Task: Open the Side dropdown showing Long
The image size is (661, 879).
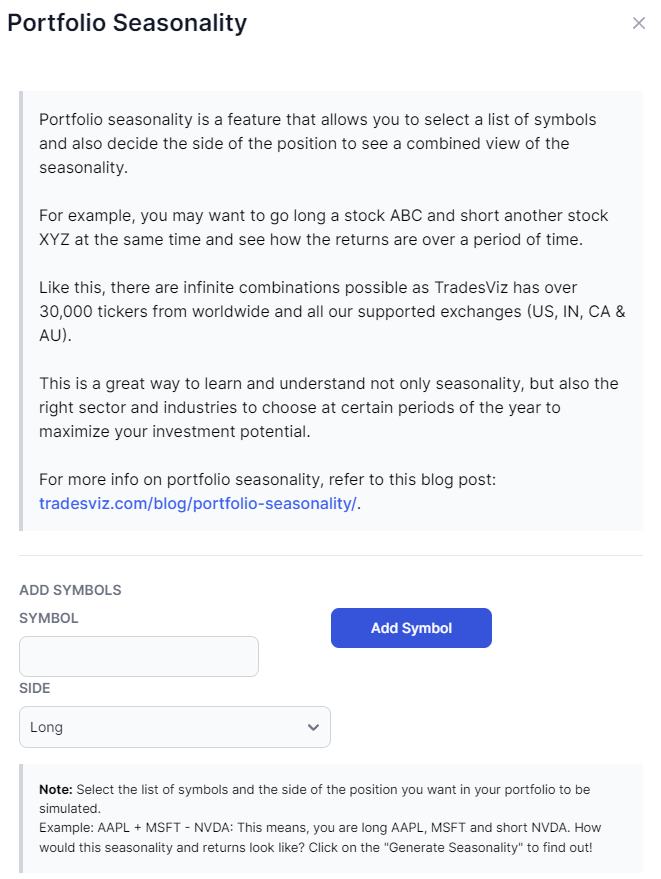Action: point(174,727)
